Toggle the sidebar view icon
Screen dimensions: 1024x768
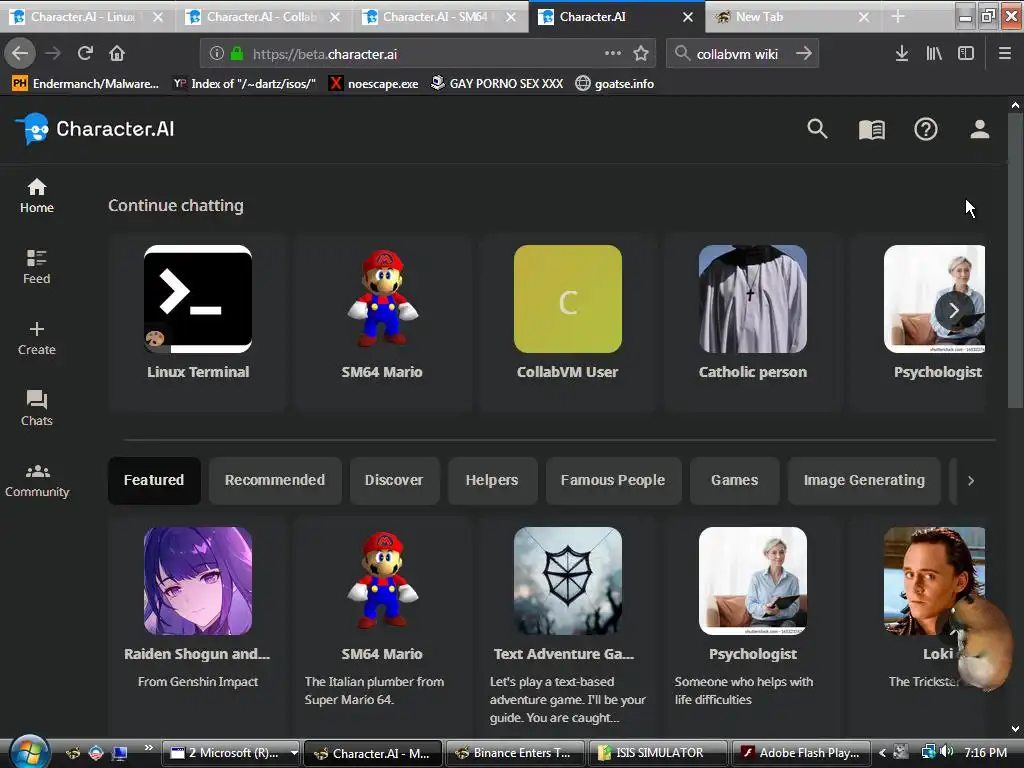[966, 54]
